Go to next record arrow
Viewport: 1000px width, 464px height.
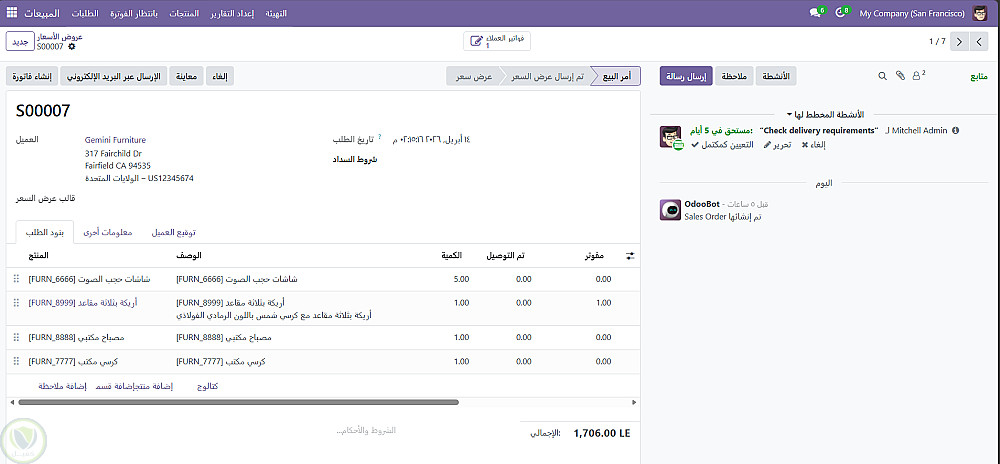pos(959,42)
